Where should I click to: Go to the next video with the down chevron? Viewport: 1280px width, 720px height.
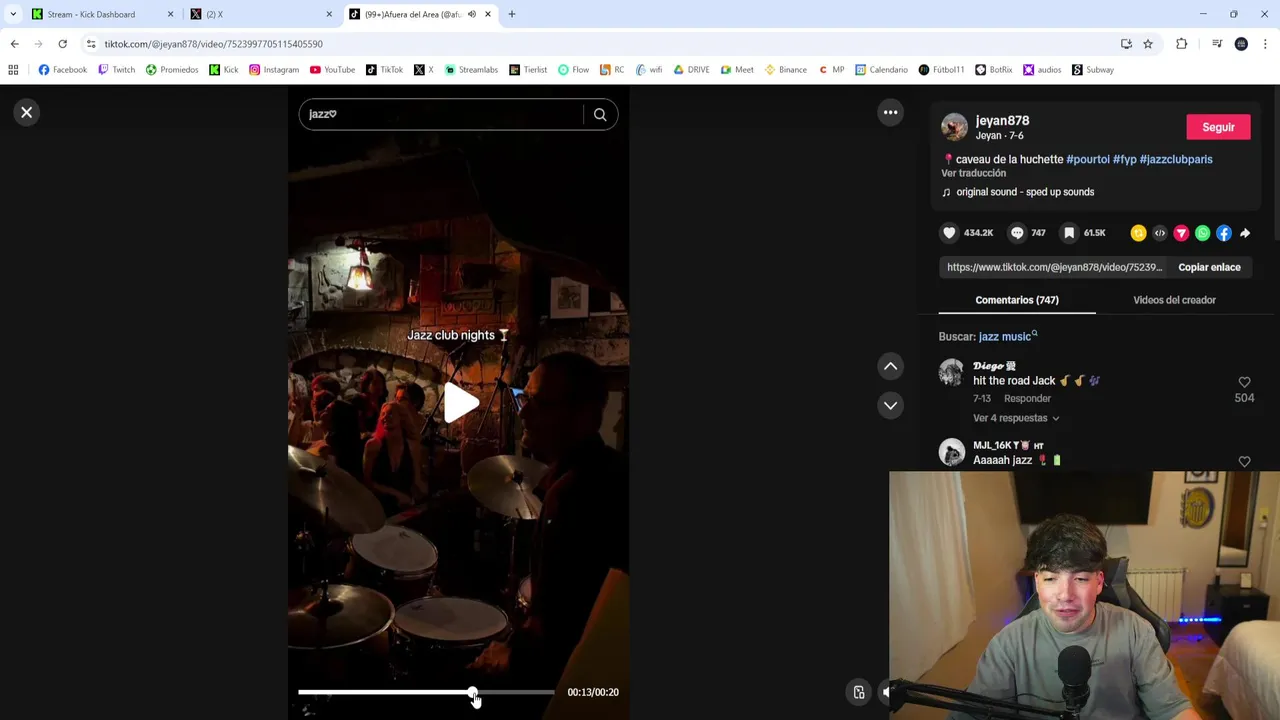click(890, 405)
